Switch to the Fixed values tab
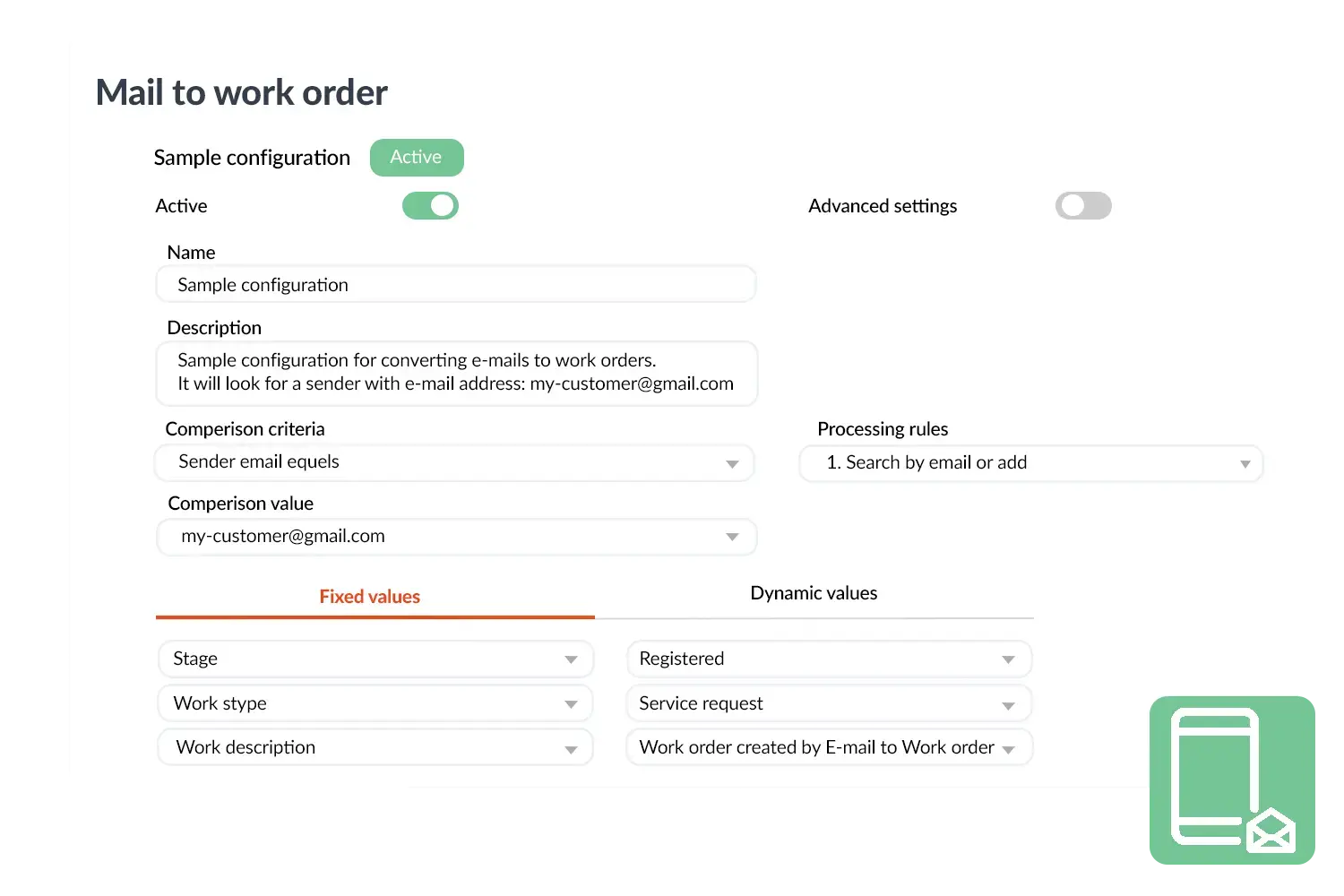1344x896 pixels. tap(370, 597)
